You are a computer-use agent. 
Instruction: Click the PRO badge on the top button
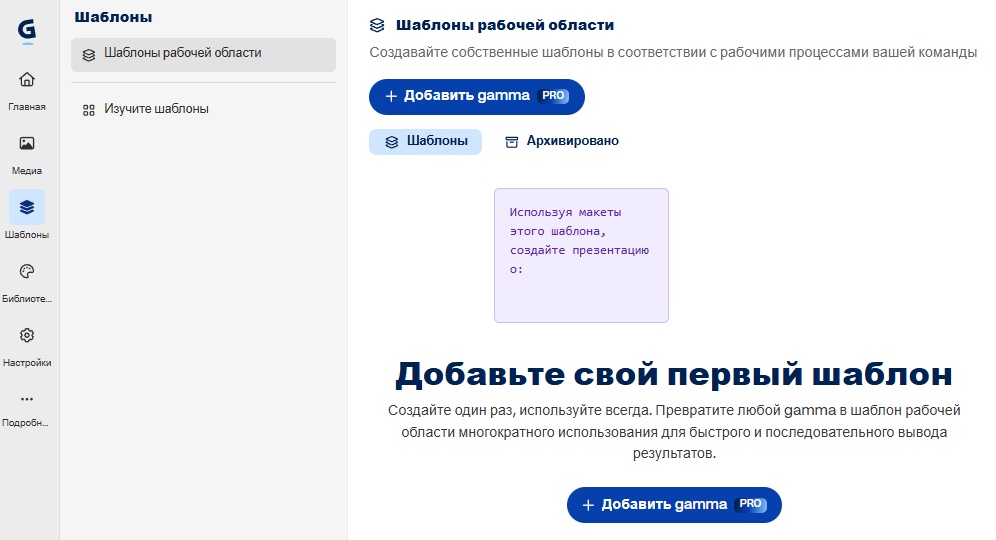553,96
